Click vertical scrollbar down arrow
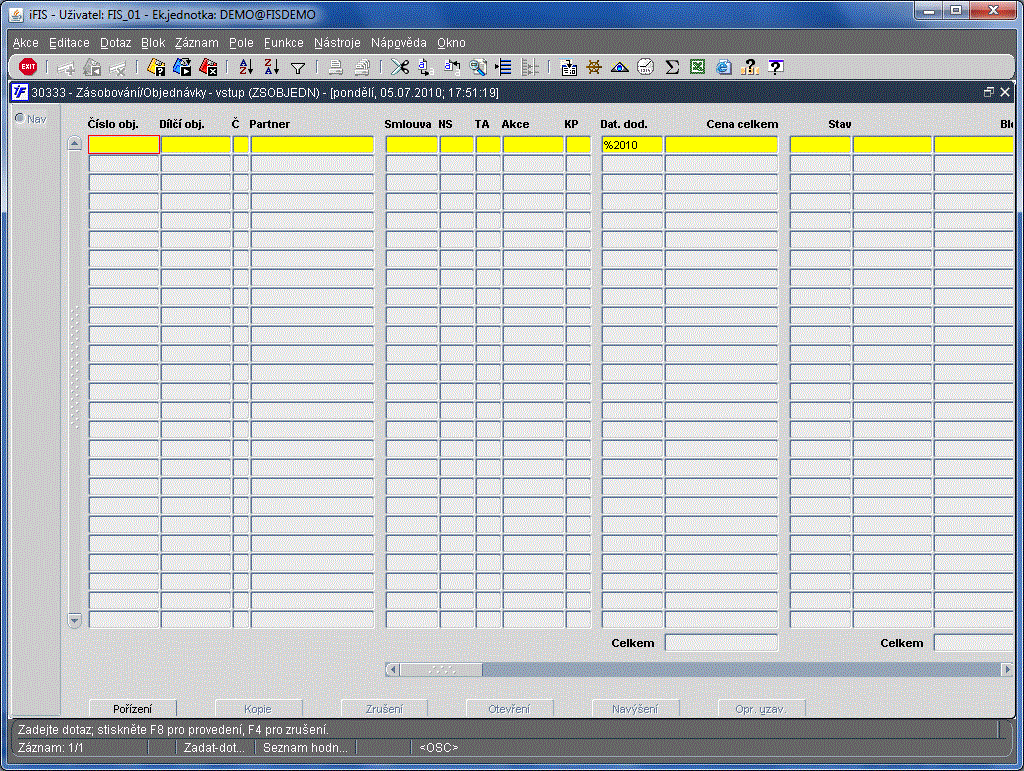The image size is (1024, 771). [x=74, y=620]
